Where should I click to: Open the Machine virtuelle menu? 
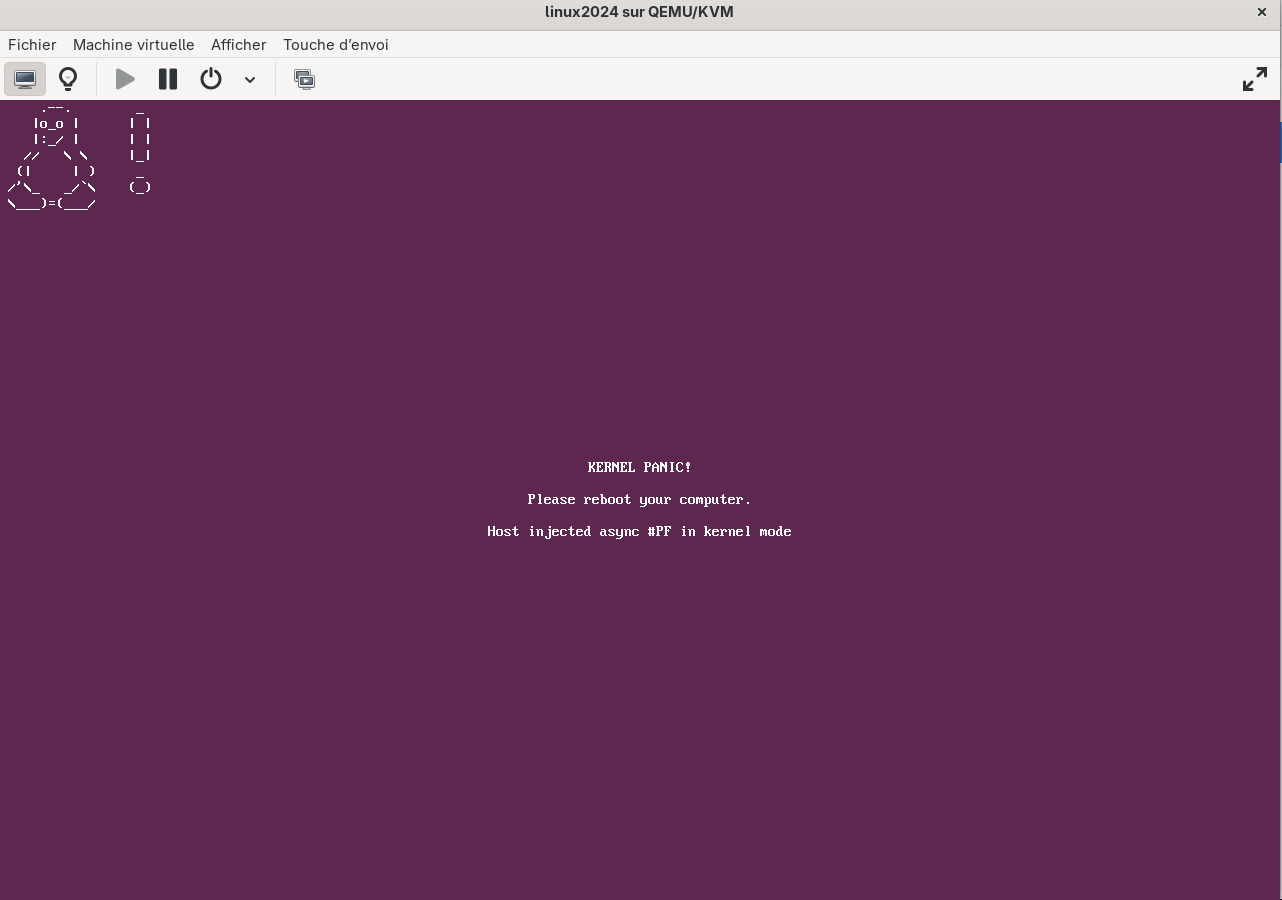click(133, 45)
